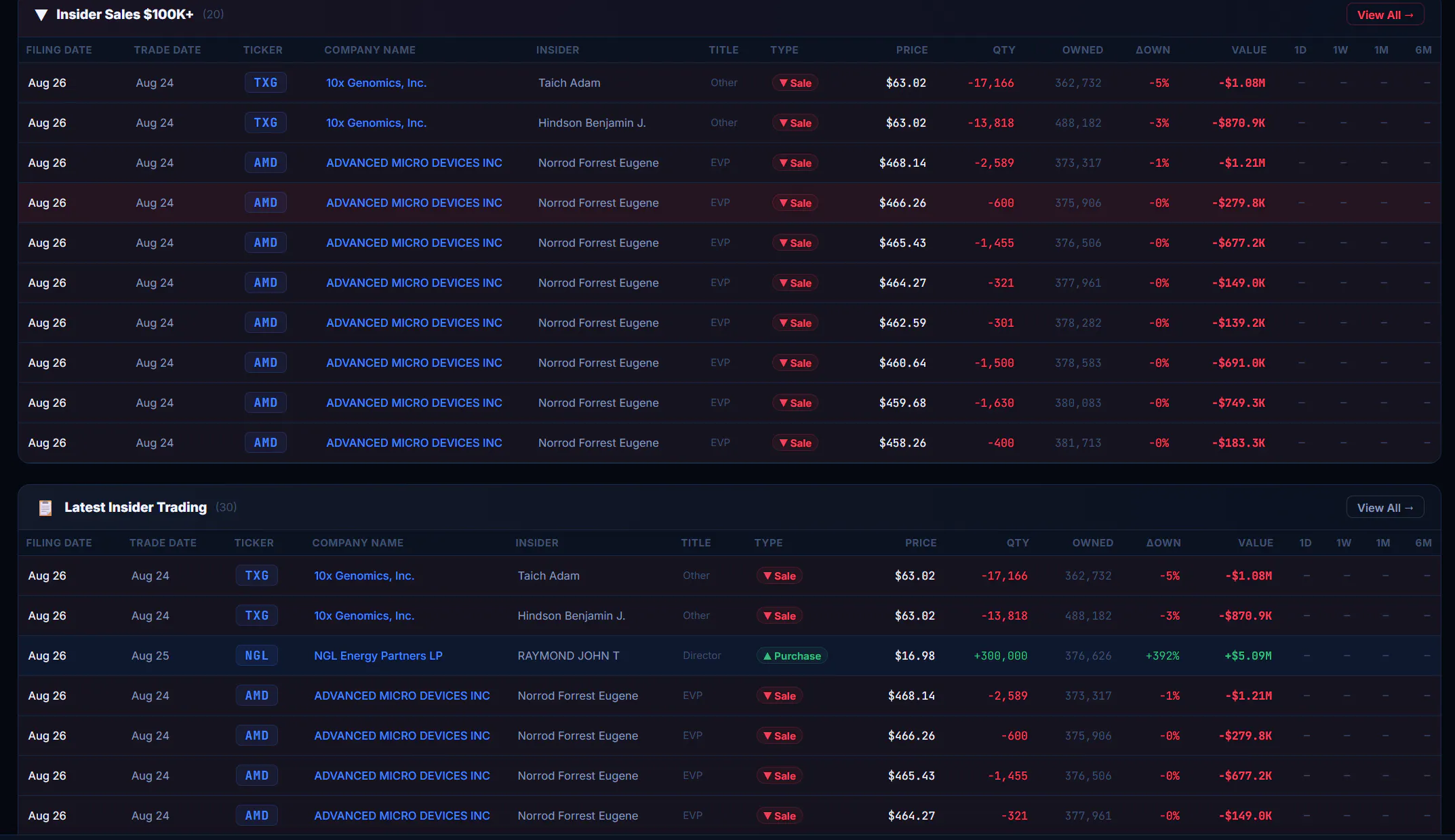The image size is (1455, 840).
Task: Click Sale badge in the $63.02 Taich Adam sales row
Action: [x=795, y=83]
